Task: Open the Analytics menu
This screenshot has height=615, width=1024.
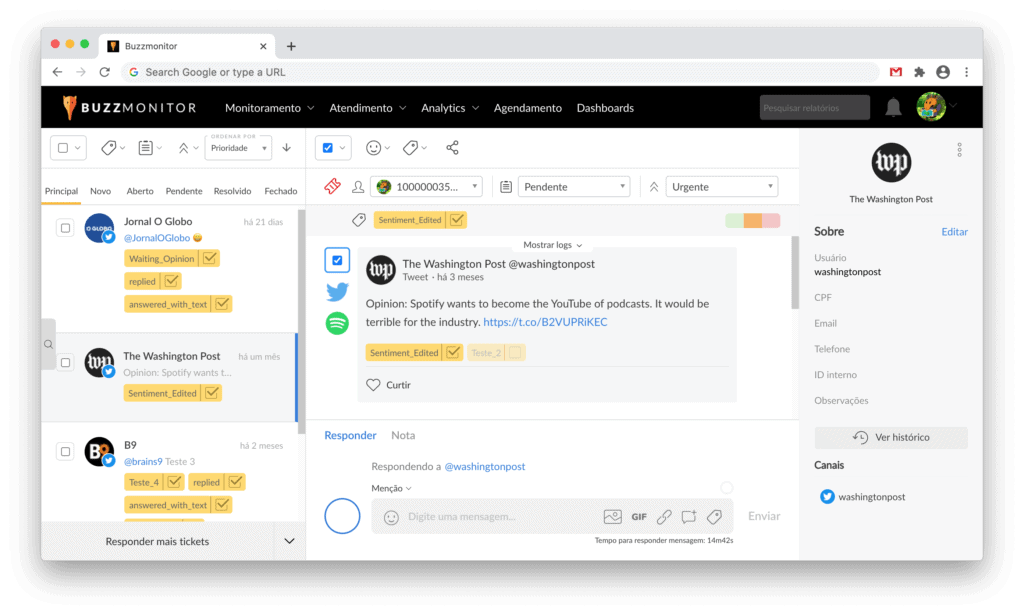Action: 449,108
